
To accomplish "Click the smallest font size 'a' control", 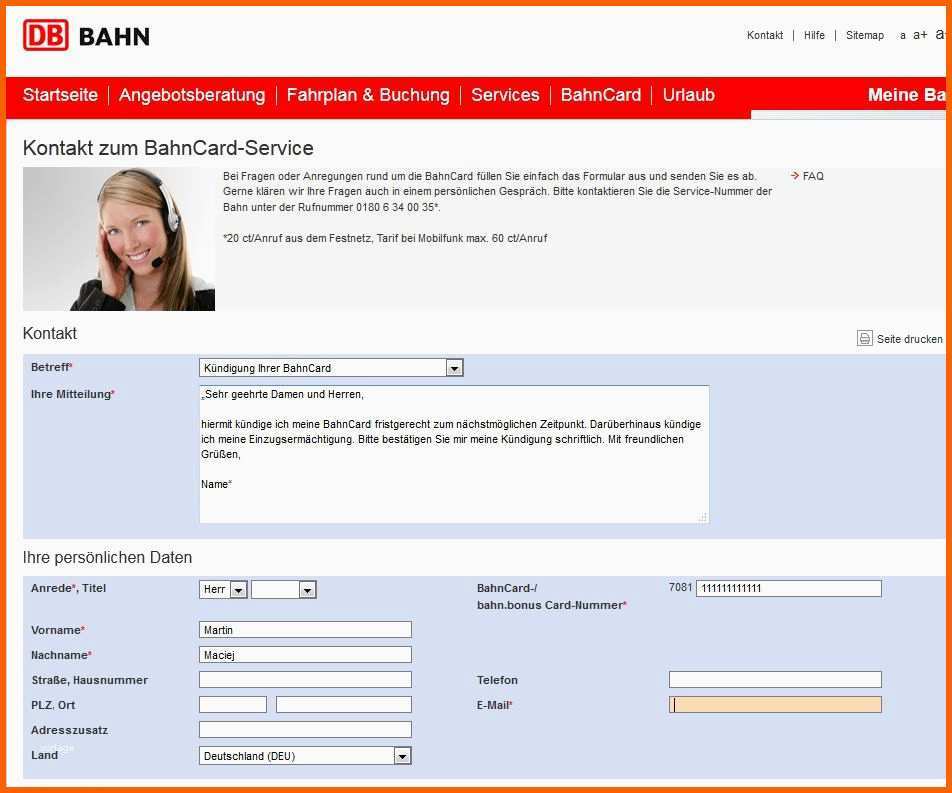I will tap(902, 36).
